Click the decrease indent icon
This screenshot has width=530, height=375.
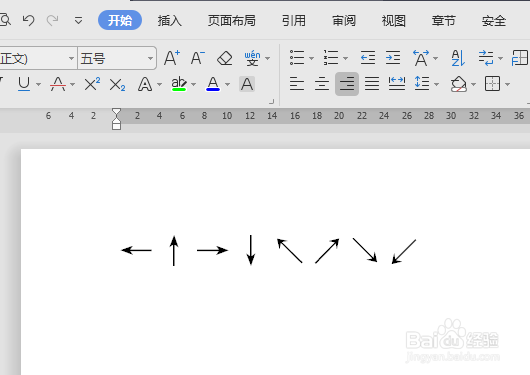368,58
